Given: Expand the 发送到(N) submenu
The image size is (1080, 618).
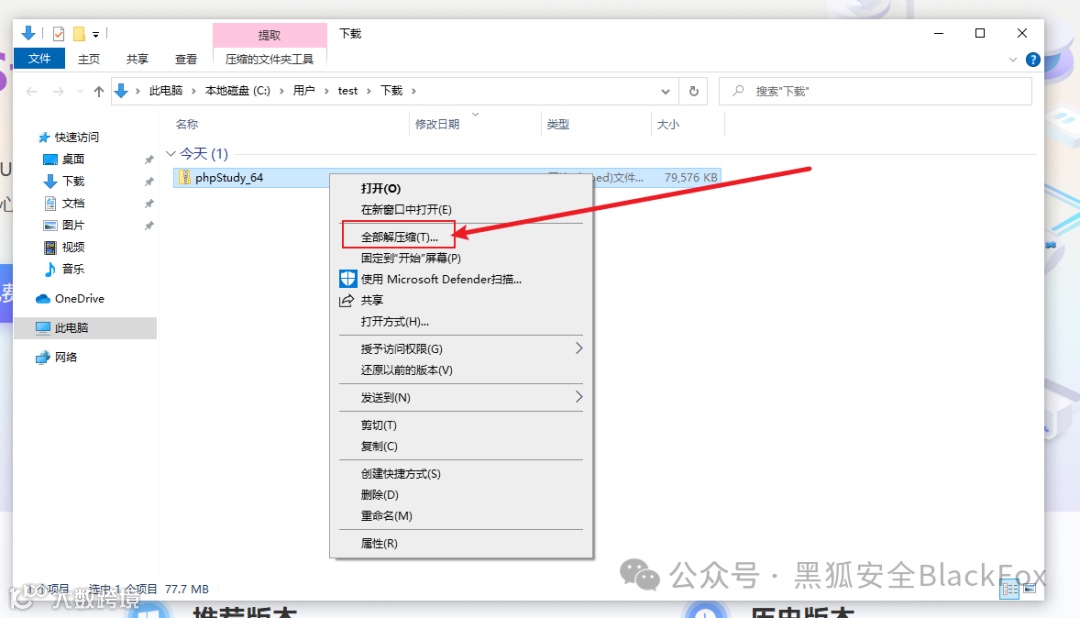Looking at the screenshot, I should tap(461, 398).
